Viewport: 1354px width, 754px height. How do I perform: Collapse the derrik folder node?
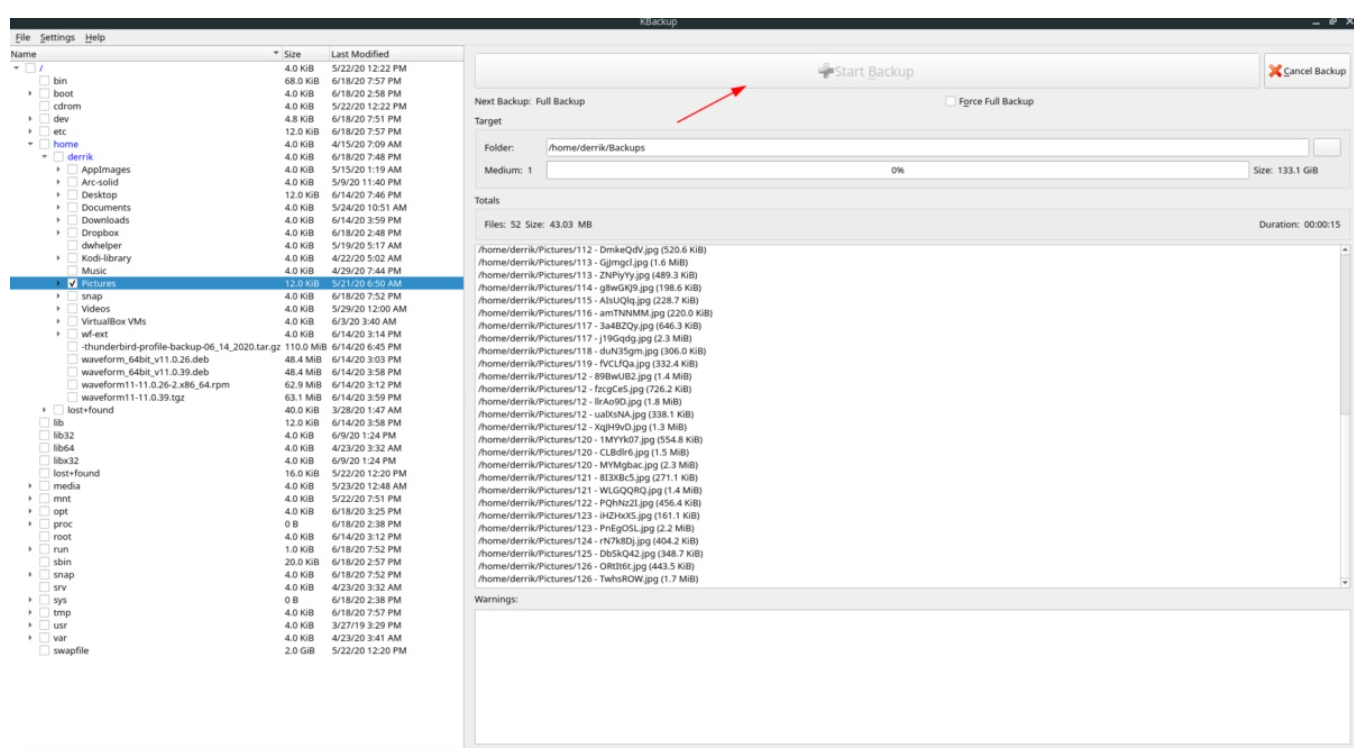(44, 157)
